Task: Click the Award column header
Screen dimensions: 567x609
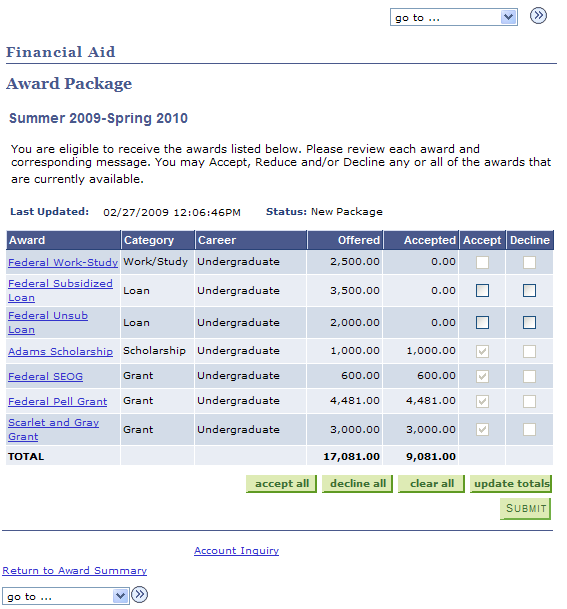Action: (63, 240)
